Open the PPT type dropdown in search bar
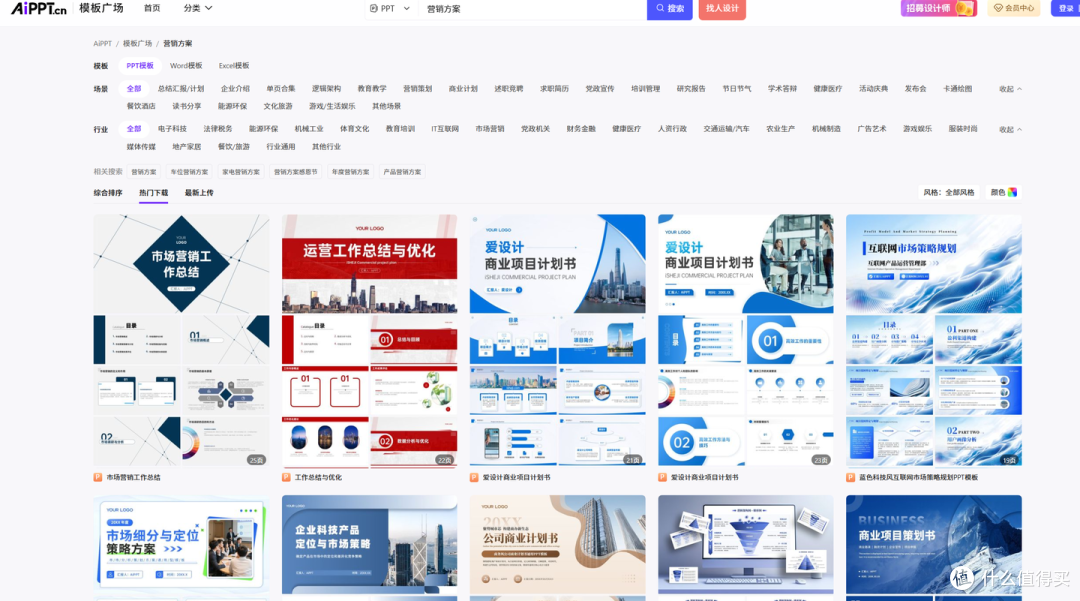The image size is (1080, 601). tap(390, 9)
